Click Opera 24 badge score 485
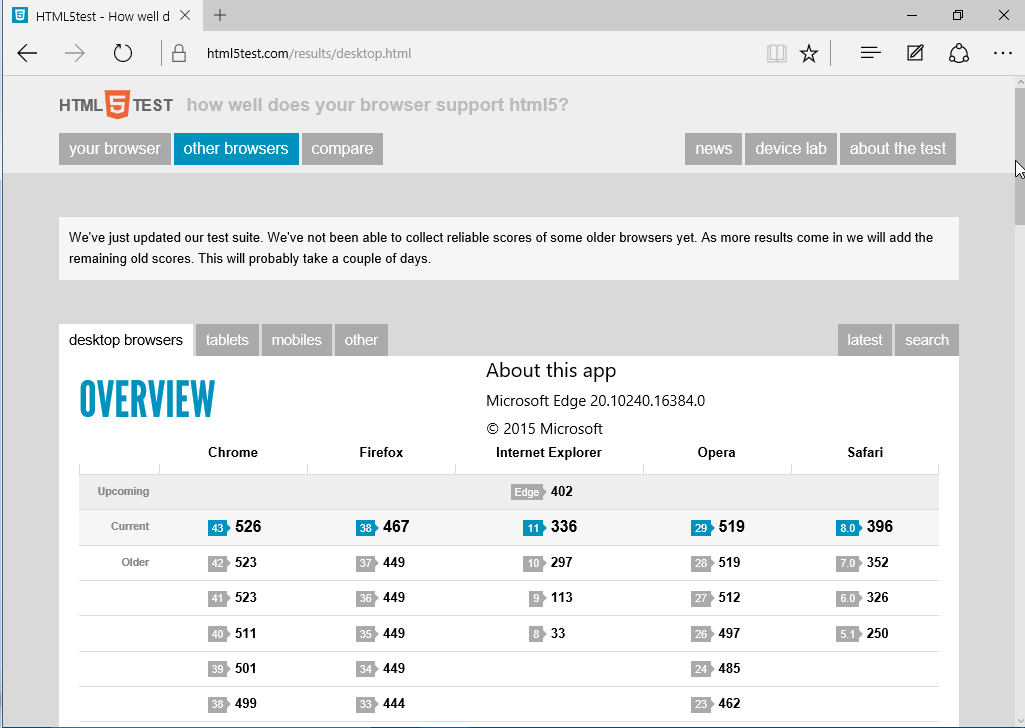This screenshot has height=728, width=1025. point(701,669)
